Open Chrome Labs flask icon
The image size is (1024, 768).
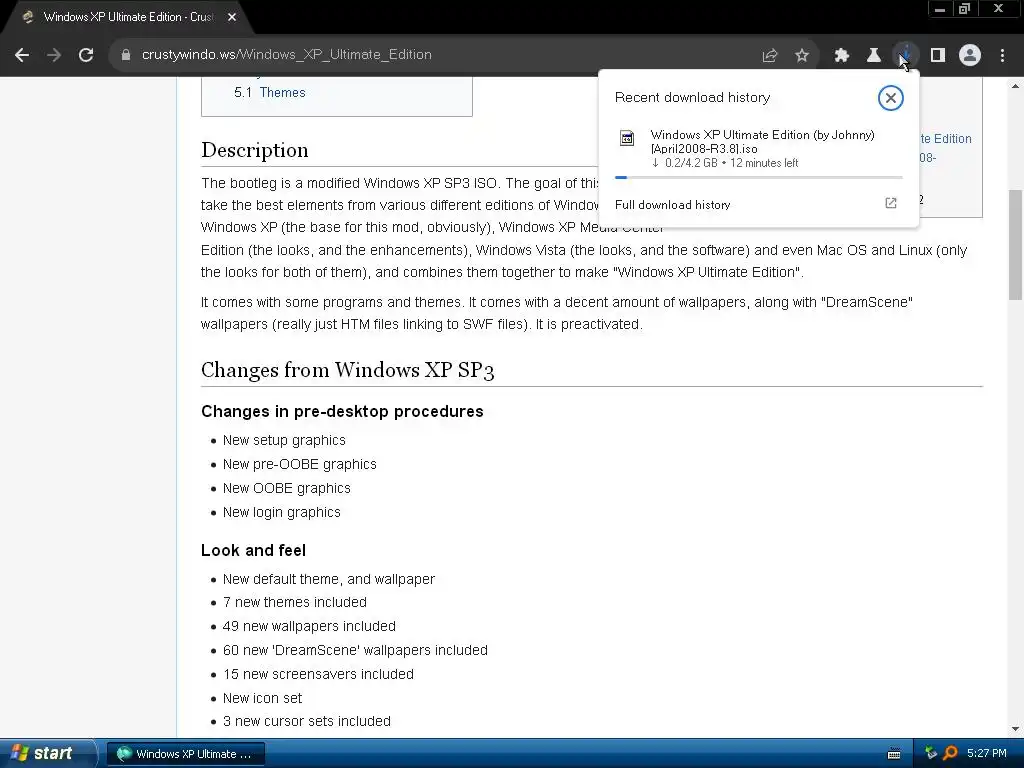click(873, 55)
